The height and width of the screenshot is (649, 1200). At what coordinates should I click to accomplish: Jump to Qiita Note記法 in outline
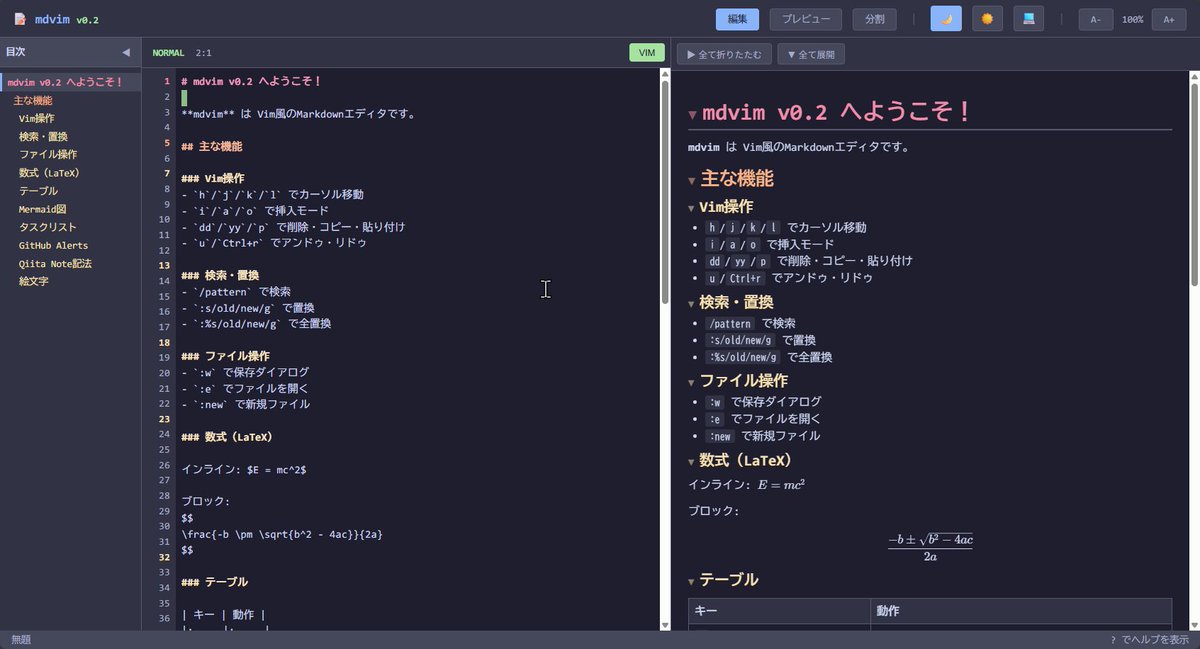[x=55, y=263]
